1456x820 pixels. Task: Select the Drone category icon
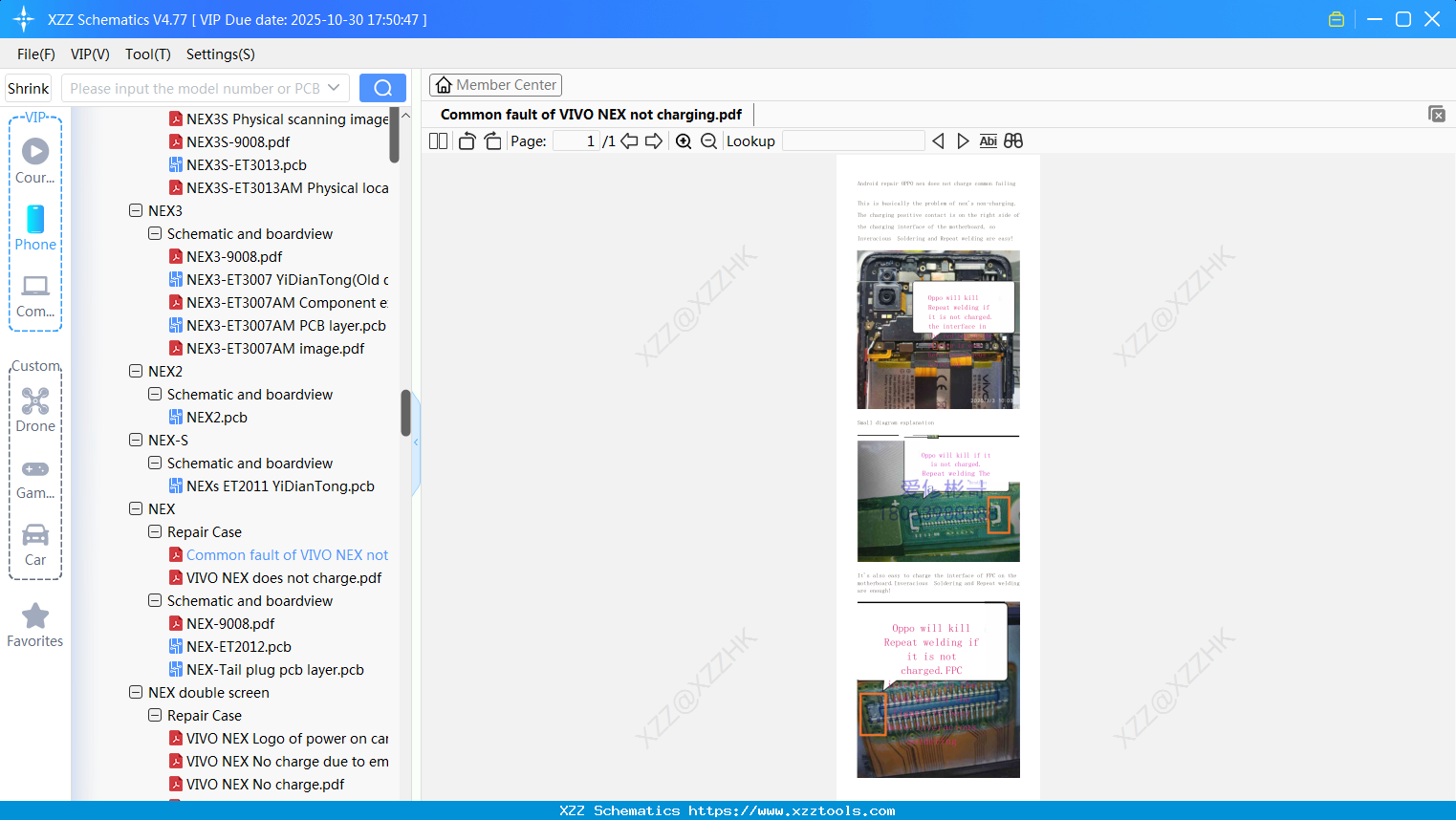tap(35, 410)
